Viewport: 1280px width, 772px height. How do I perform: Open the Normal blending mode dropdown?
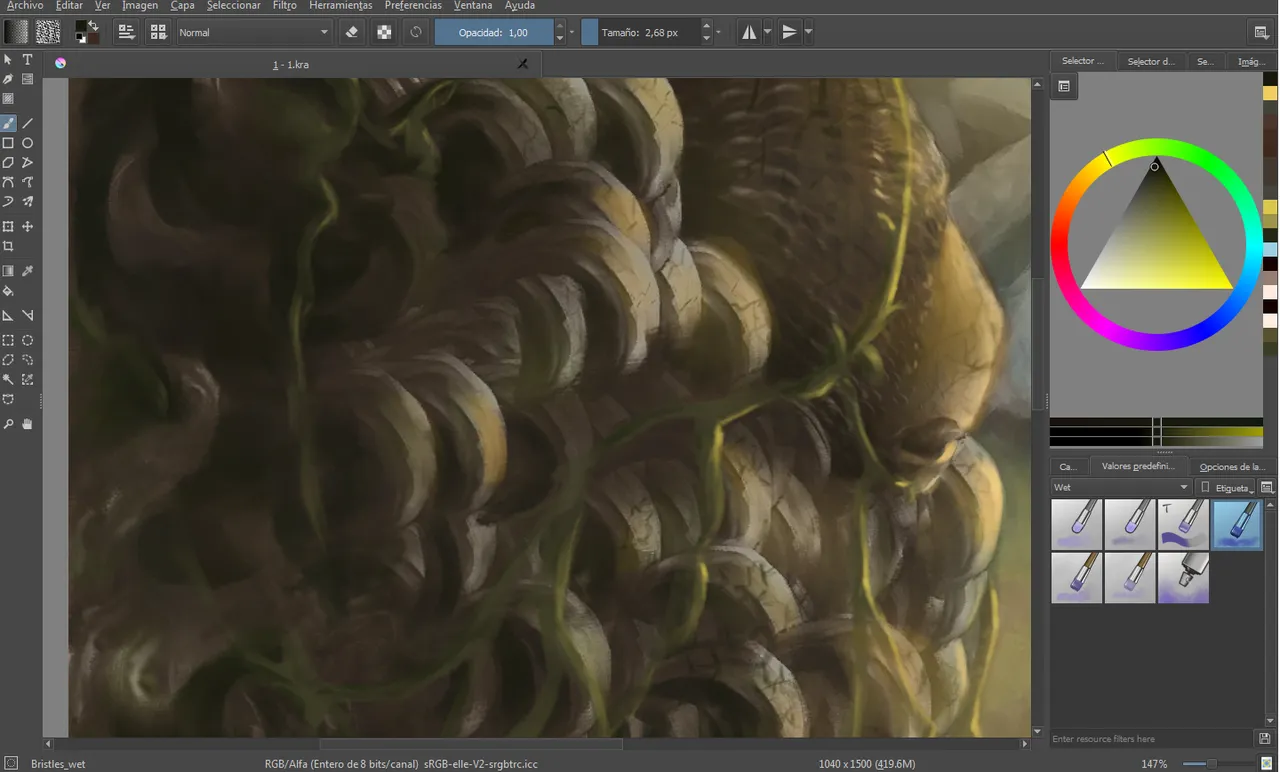point(254,32)
